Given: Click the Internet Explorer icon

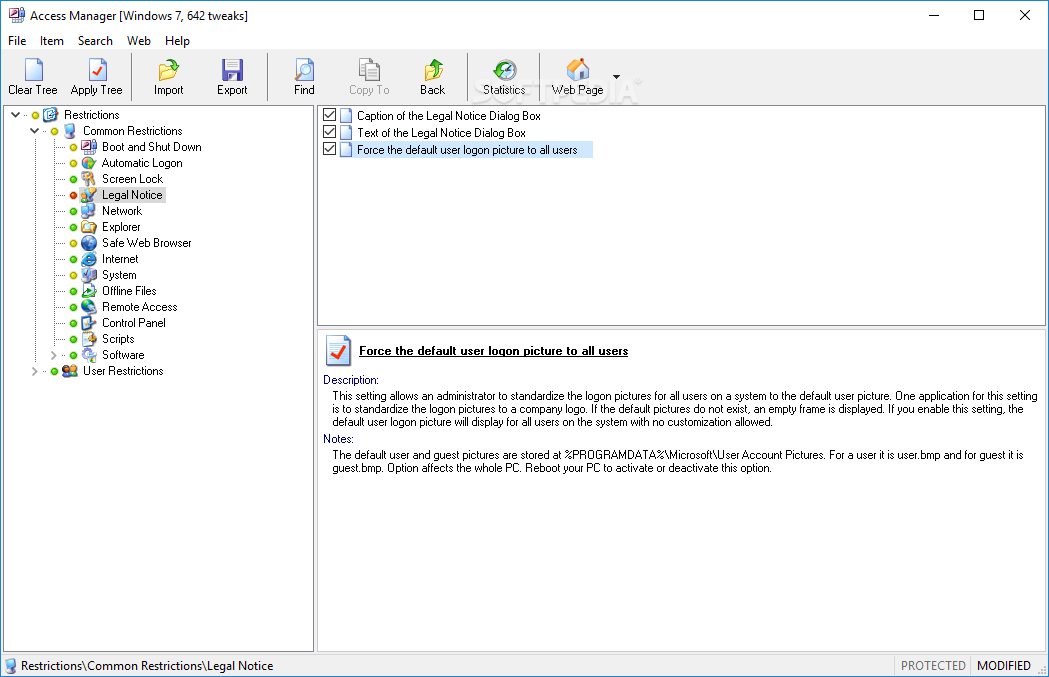Looking at the screenshot, I should pyautogui.click(x=89, y=259).
